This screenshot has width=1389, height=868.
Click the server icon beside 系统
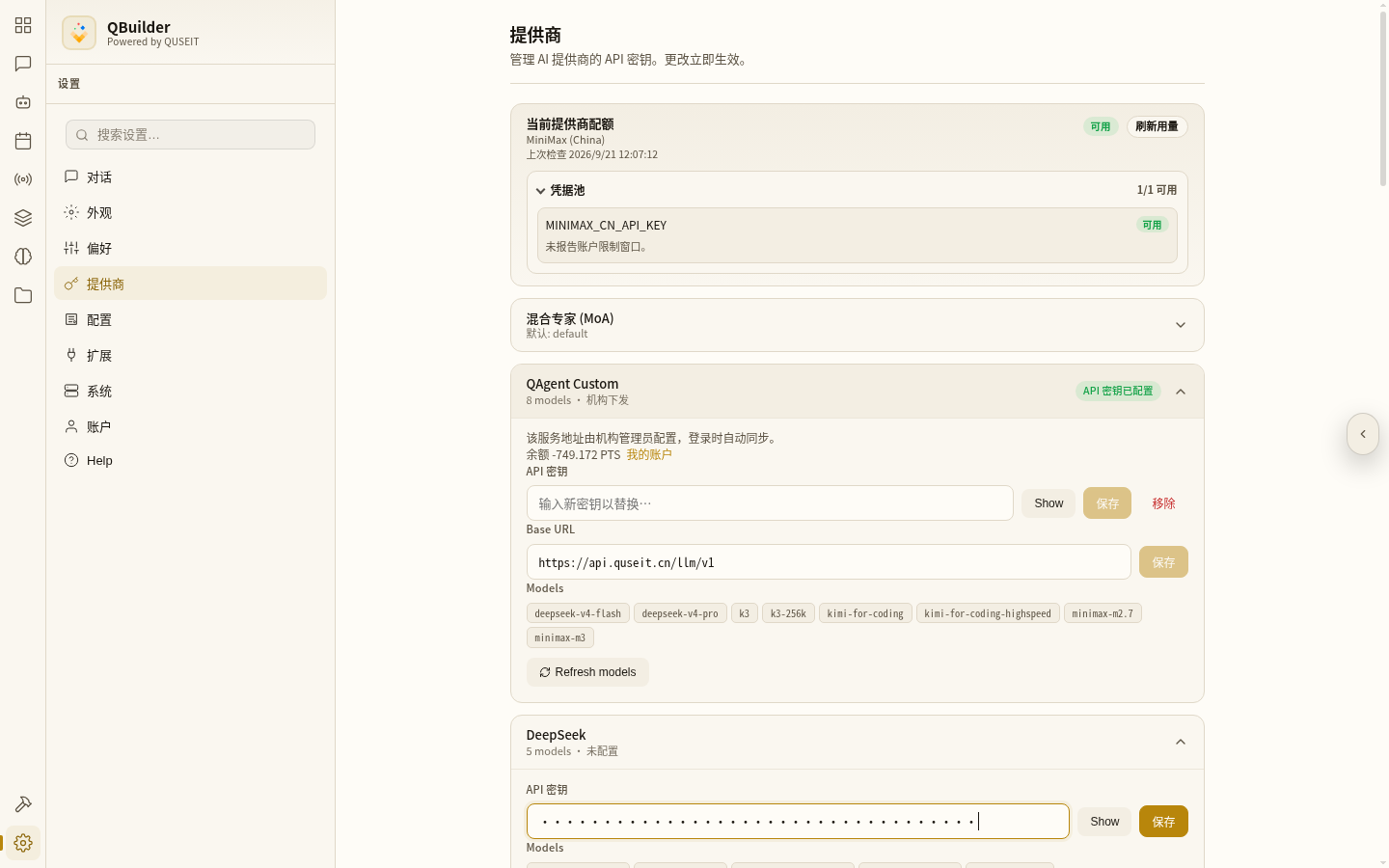[x=71, y=391]
